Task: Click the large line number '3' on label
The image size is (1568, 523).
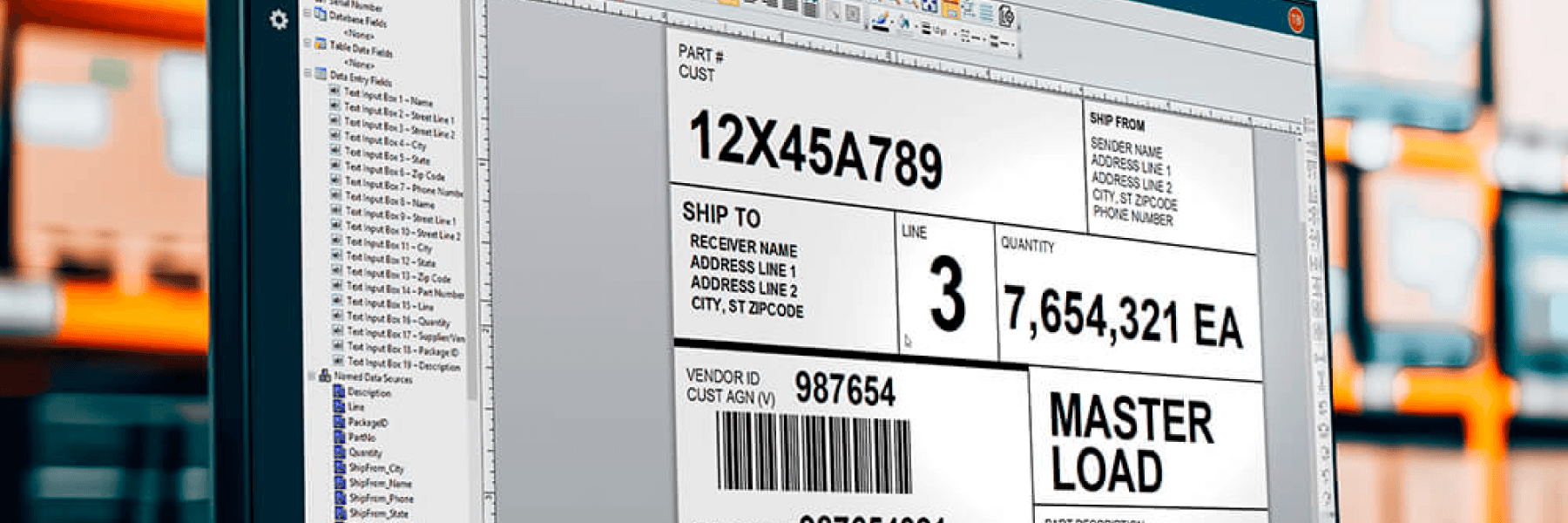Action: tap(946, 294)
